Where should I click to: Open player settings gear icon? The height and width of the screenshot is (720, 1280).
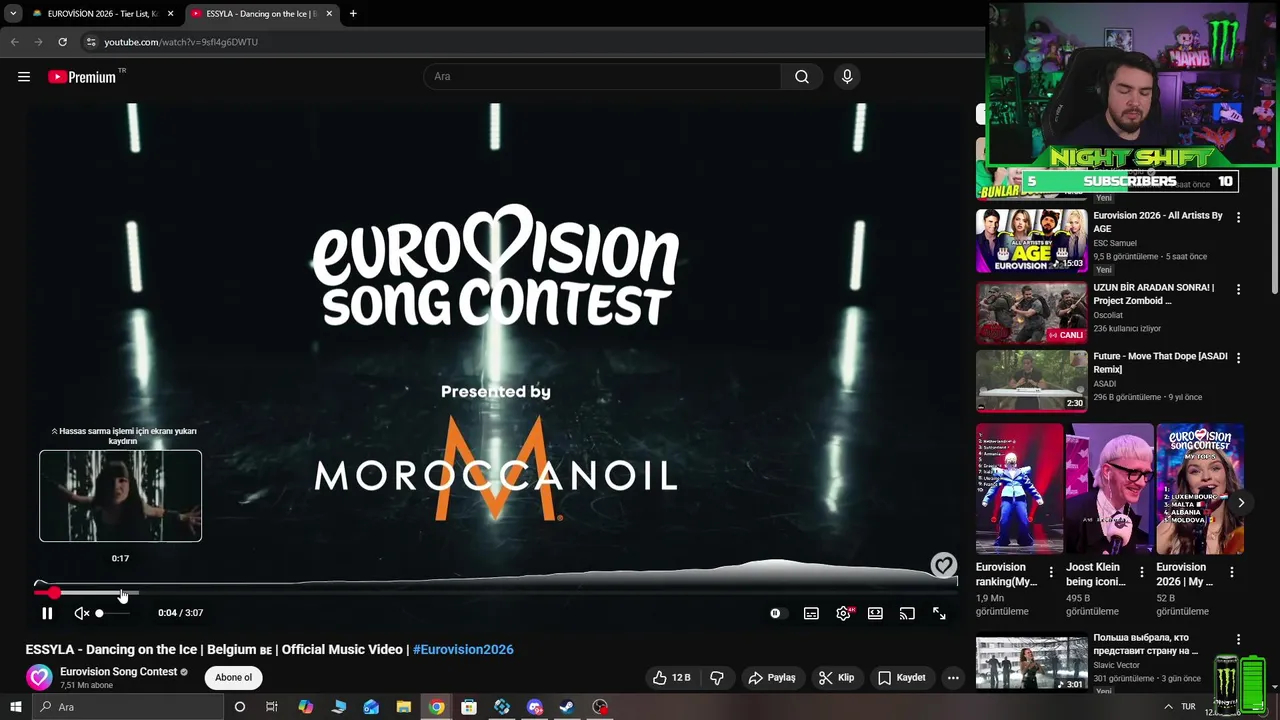pyautogui.click(x=844, y=613)
